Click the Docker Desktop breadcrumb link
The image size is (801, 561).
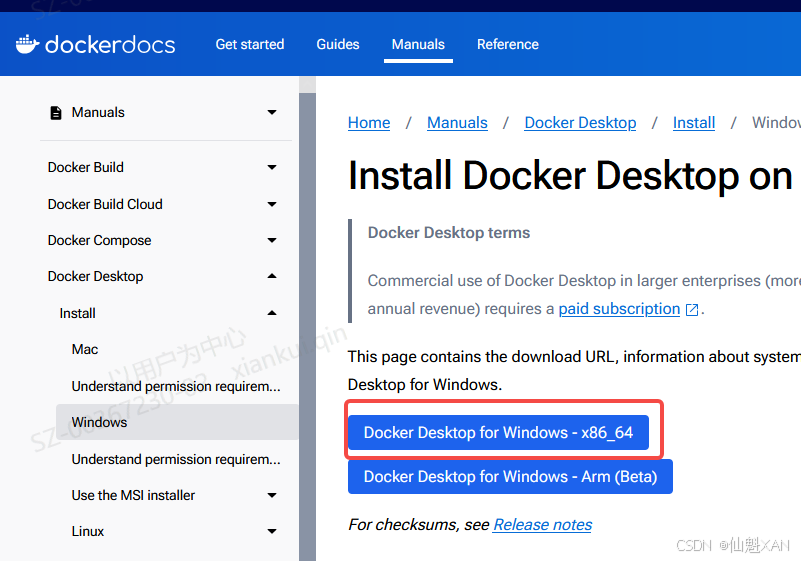[580, 123]
